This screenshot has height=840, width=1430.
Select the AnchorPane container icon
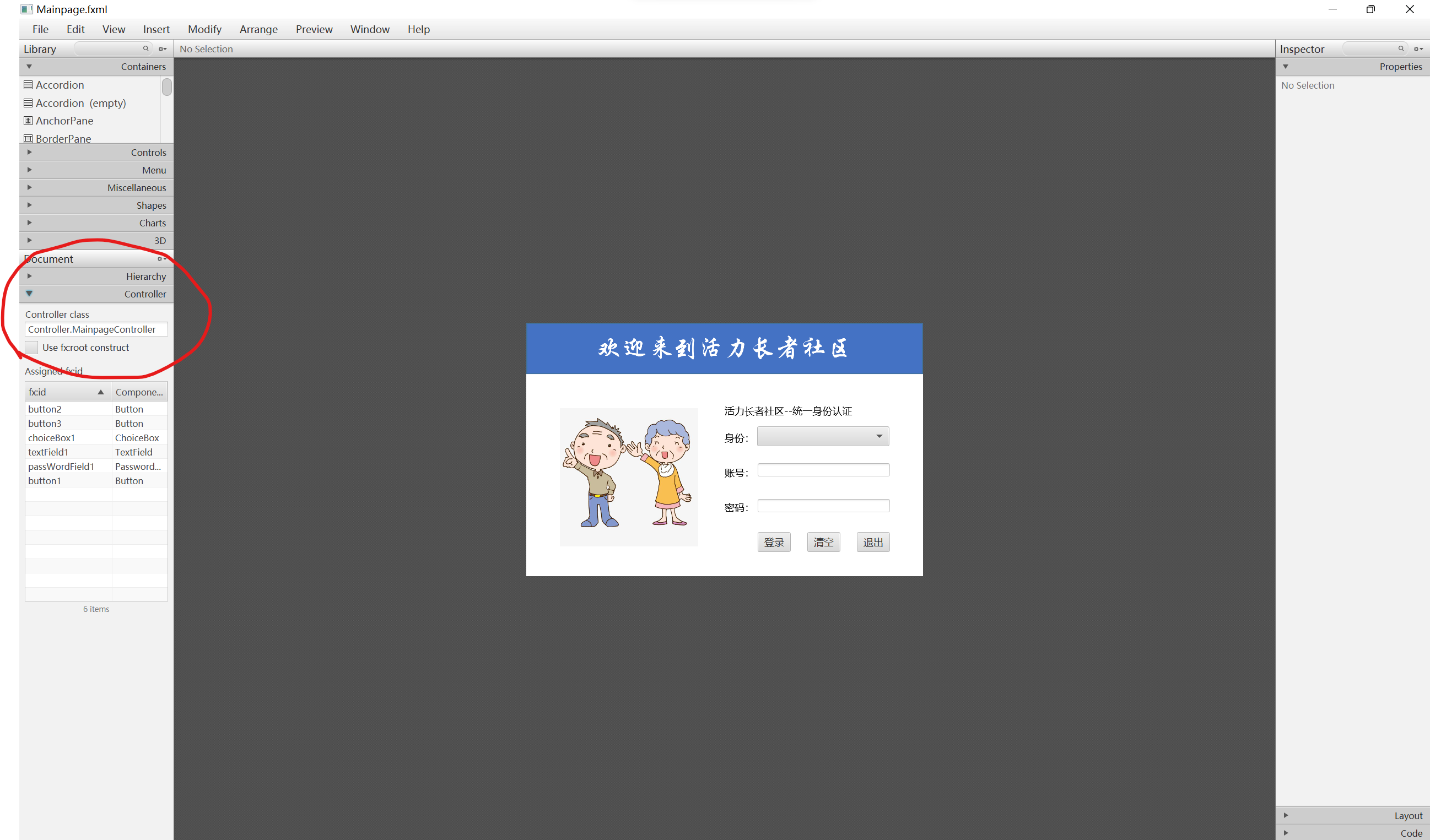[28, 121]
